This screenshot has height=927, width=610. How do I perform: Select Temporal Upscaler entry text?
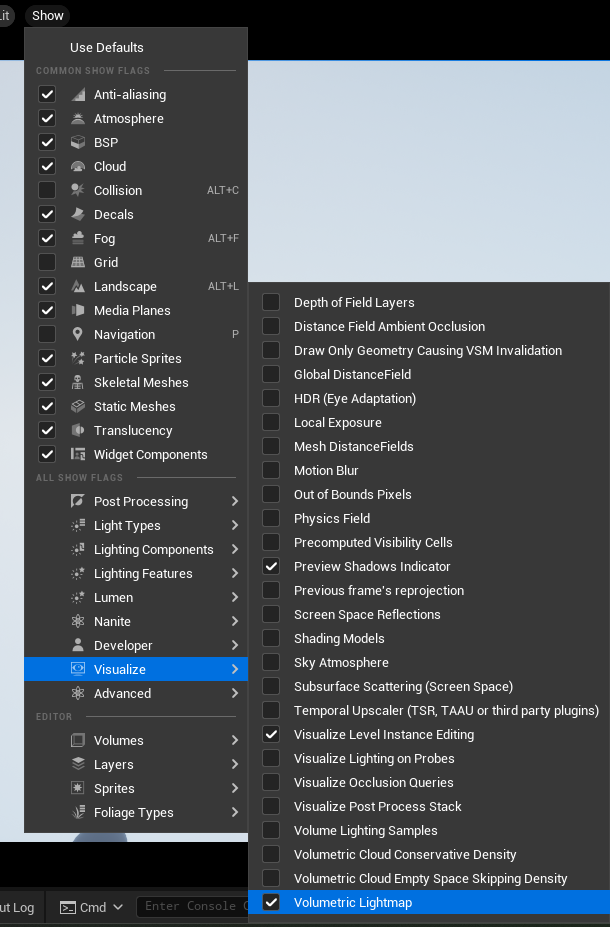tap(446, 711)
